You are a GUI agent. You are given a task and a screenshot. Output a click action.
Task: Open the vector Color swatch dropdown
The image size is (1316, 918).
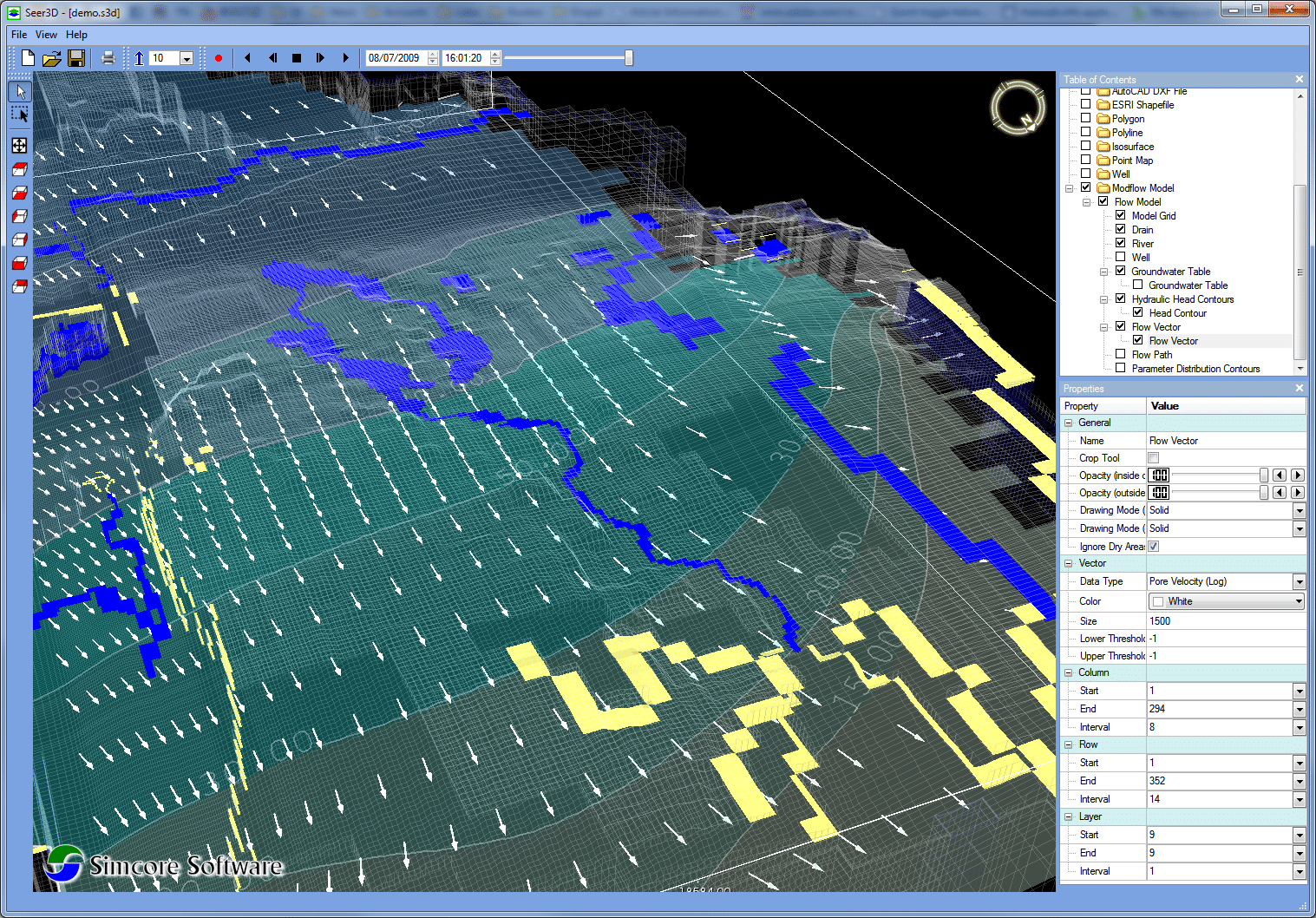tap(1299, 601)
